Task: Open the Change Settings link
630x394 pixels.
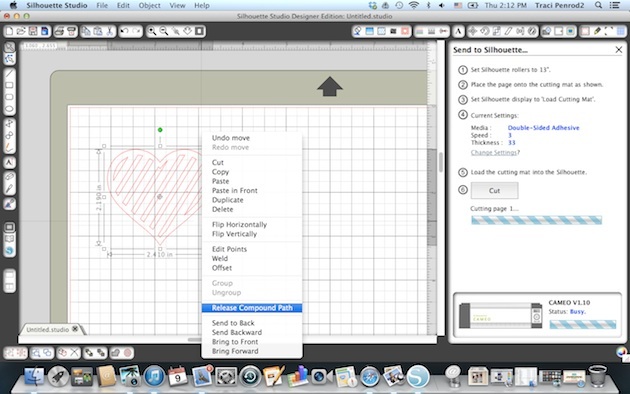Action: (x=494, y=153)
